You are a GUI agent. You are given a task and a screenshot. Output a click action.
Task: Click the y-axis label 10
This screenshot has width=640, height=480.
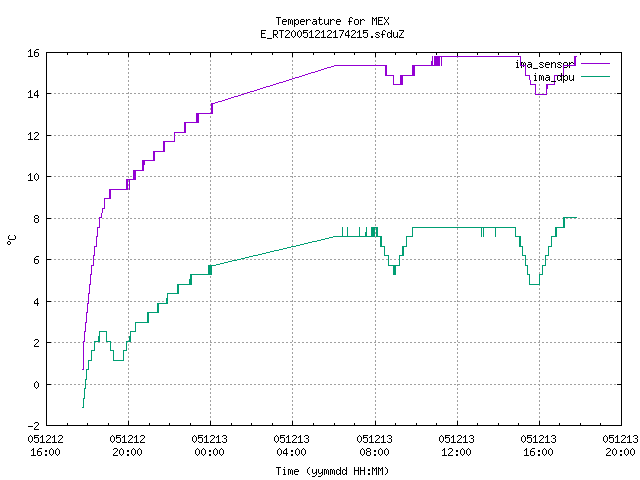tap(33, 177)
